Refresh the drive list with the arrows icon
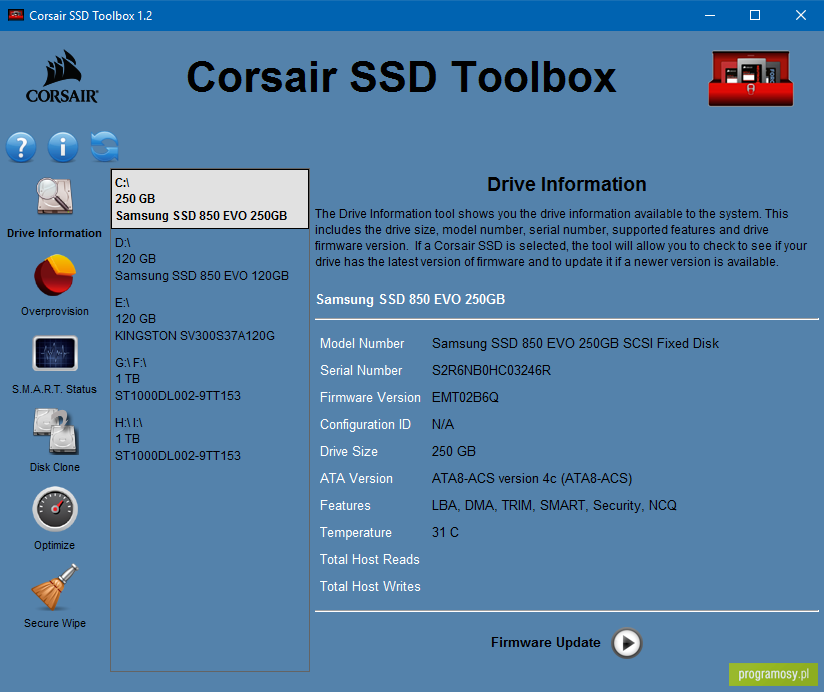Screen dimensions: 824x692 pyautogui.click(x=105, y=147)
